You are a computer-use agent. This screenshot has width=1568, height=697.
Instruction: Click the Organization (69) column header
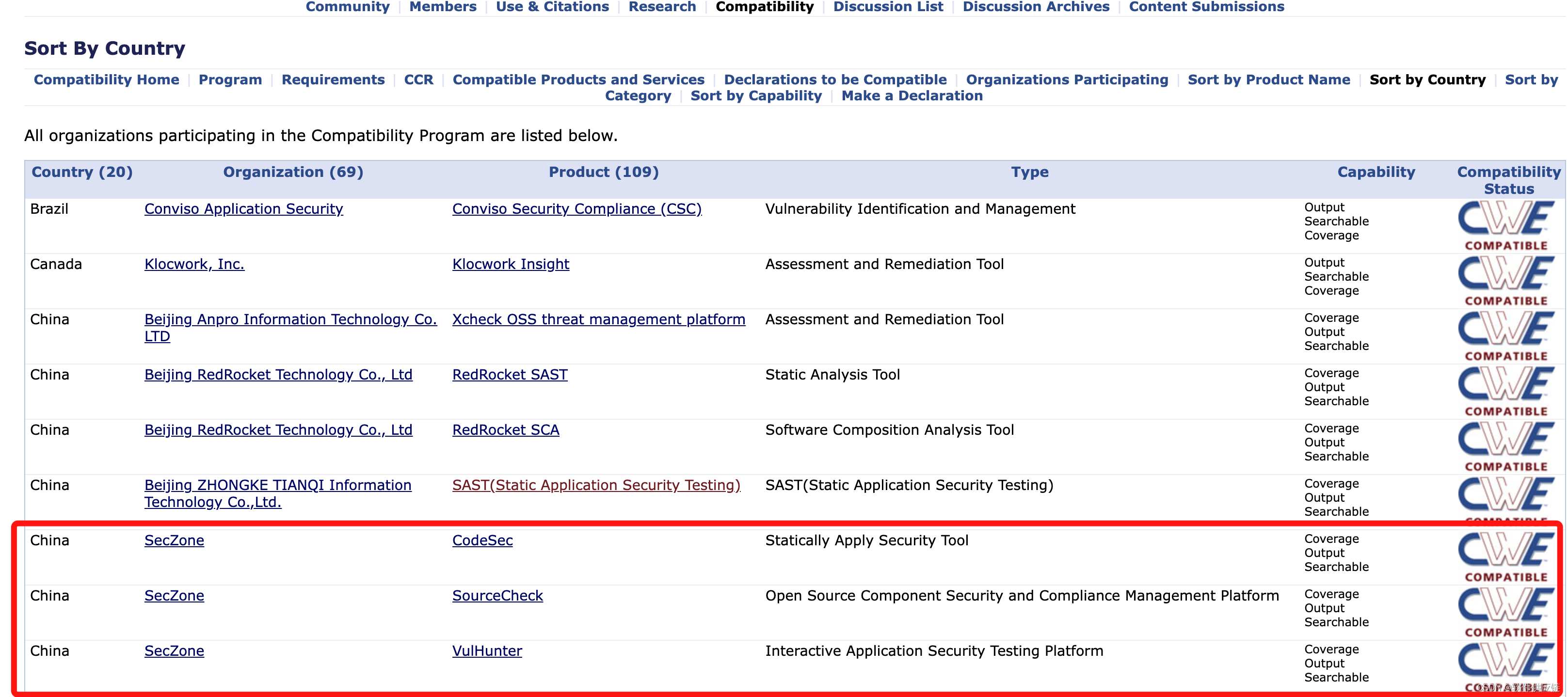[293, 172]
